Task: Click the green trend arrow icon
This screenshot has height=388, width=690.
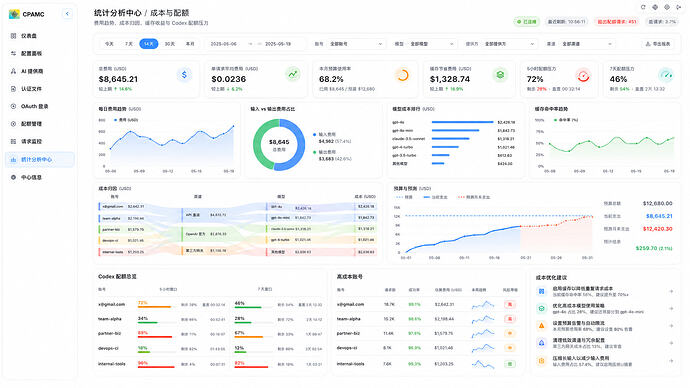Action: [x=293, y=74]
